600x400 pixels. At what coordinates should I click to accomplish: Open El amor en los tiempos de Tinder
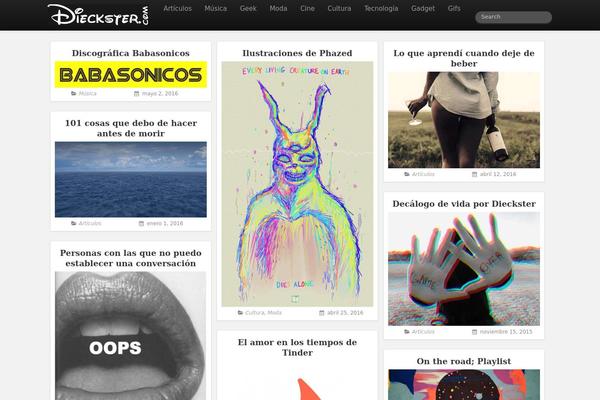point(297,348)
